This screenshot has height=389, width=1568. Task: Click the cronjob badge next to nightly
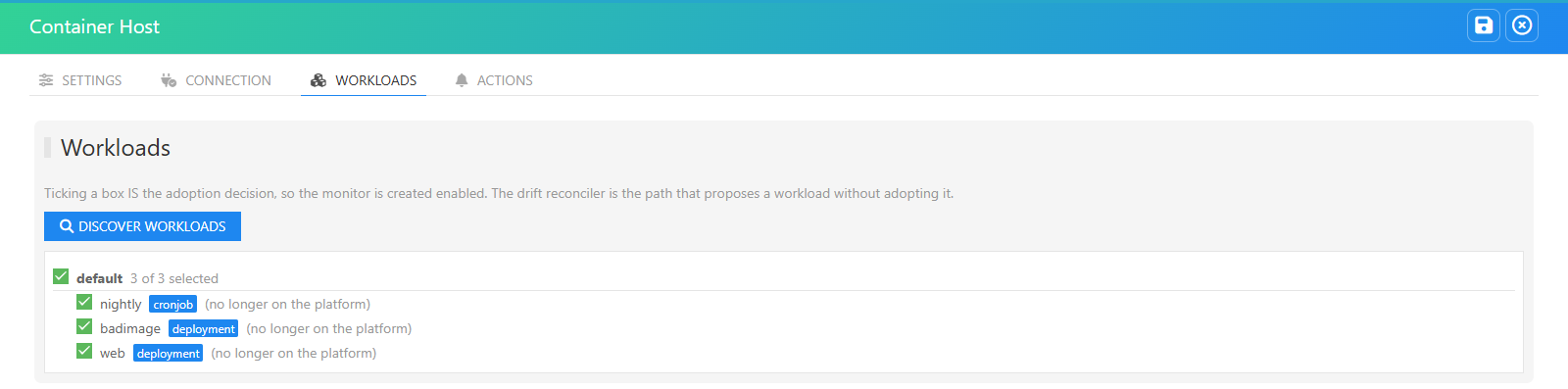pyautogui.click(x=173, y=305)
